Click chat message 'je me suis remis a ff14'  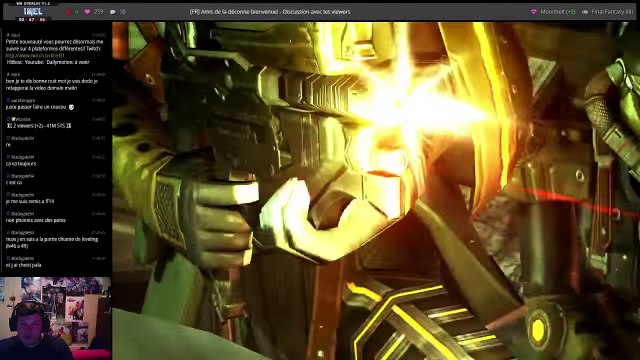(x=30, y=201)
